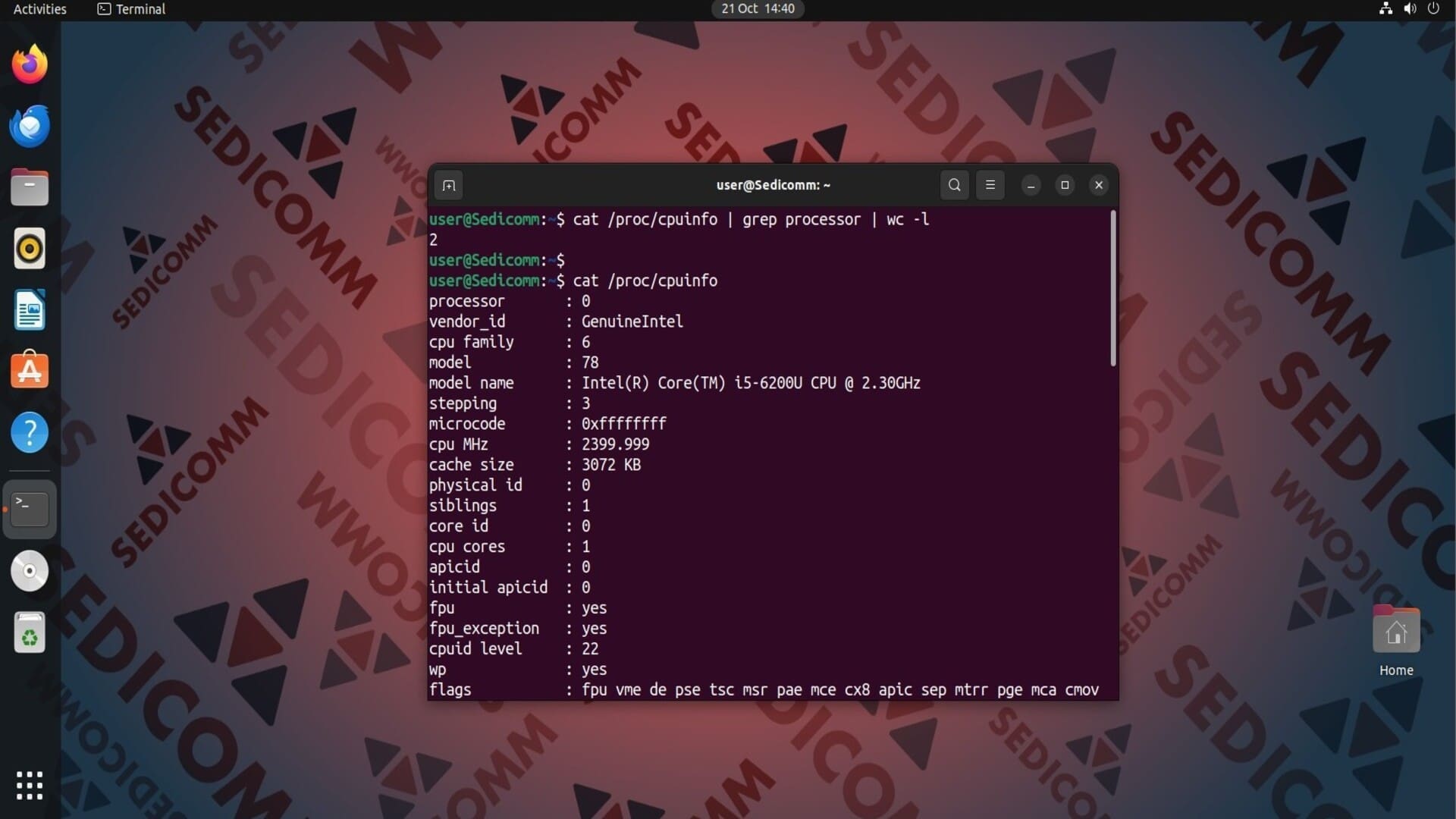
Task: Click the terminal title user@Sedicomm: ~
Action: coord(773,185)
